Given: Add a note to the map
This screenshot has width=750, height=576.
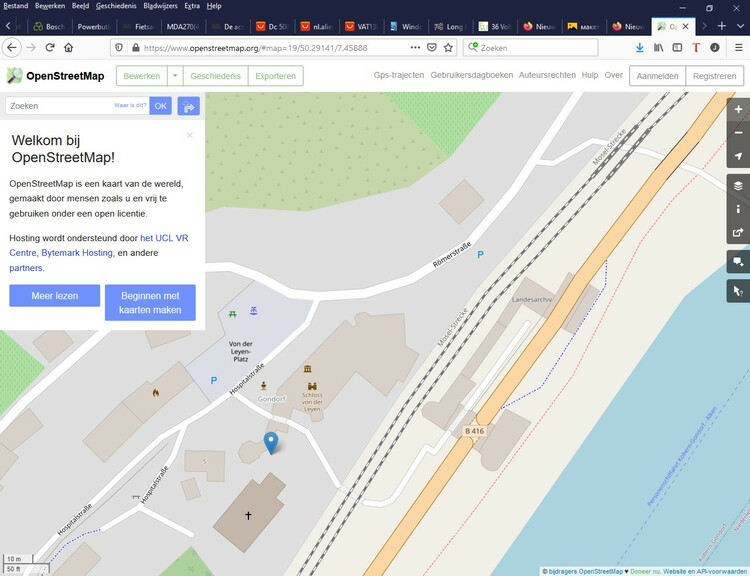Looking at the screenshot, I should 738,262.
